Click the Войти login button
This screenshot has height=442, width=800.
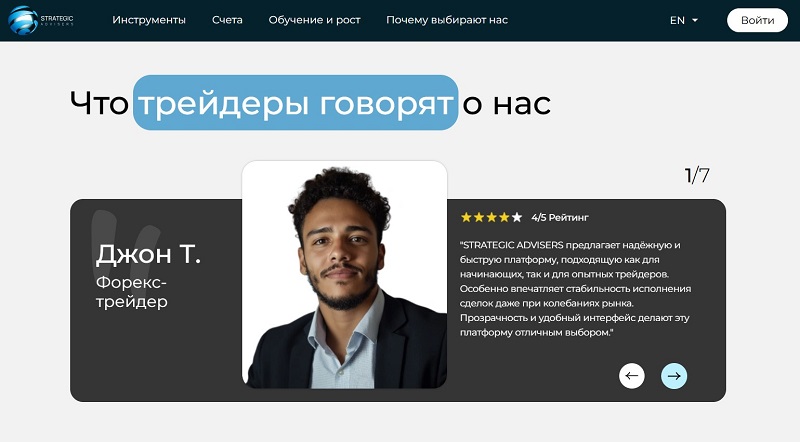click(x=757, y=20)
